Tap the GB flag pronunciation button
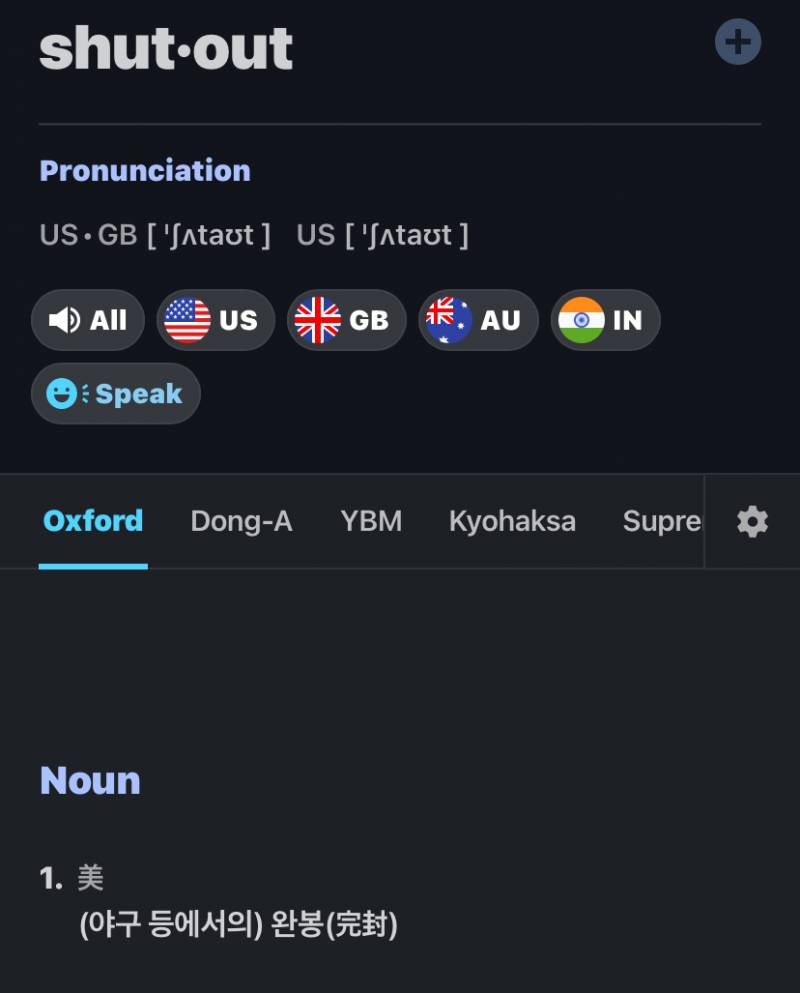This screenshot has width=800, height=993. pyautogui.click(x=346, y=320)
